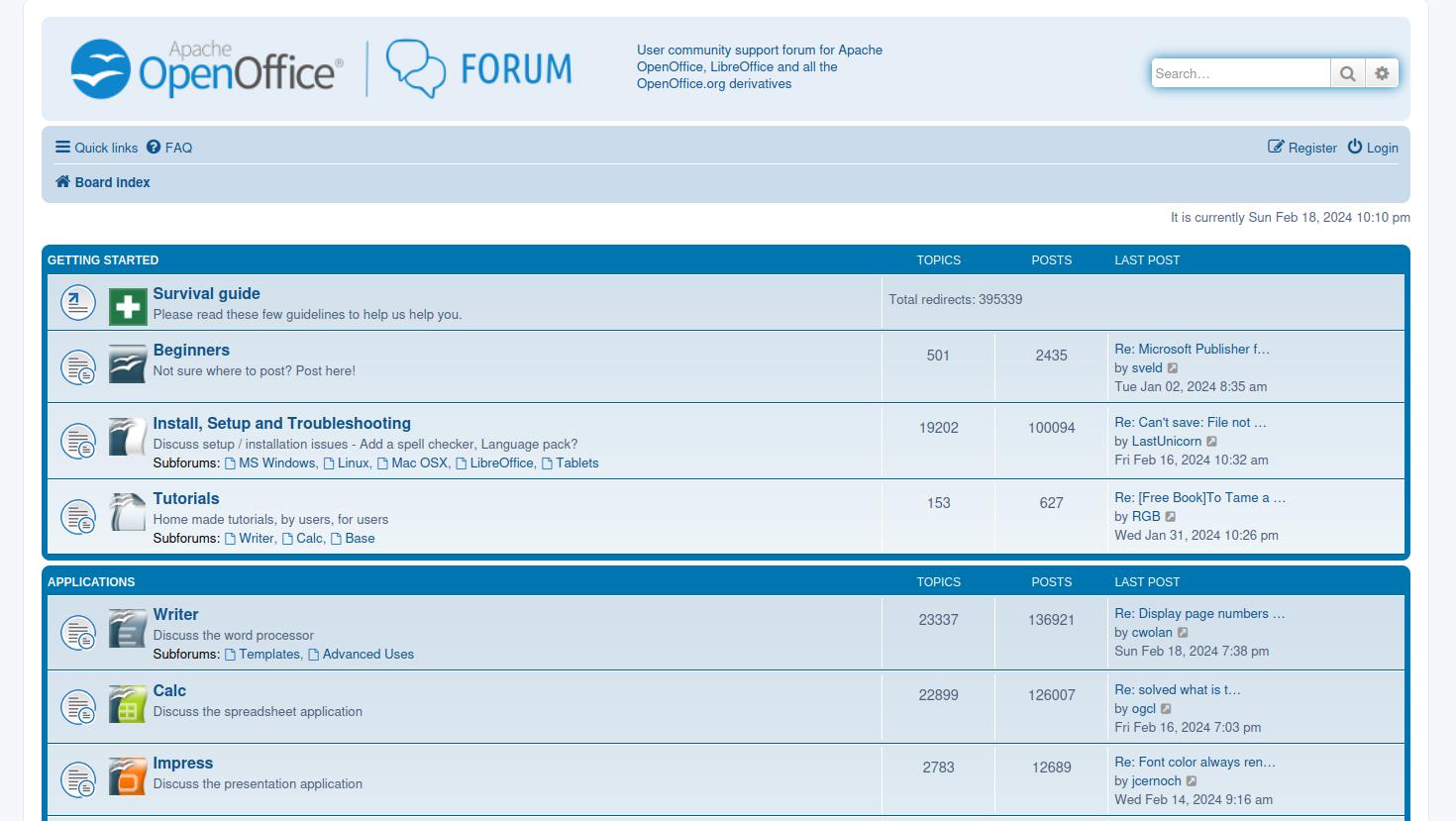
Task: Click the Impress forum icon
Action: pos(128,776)
